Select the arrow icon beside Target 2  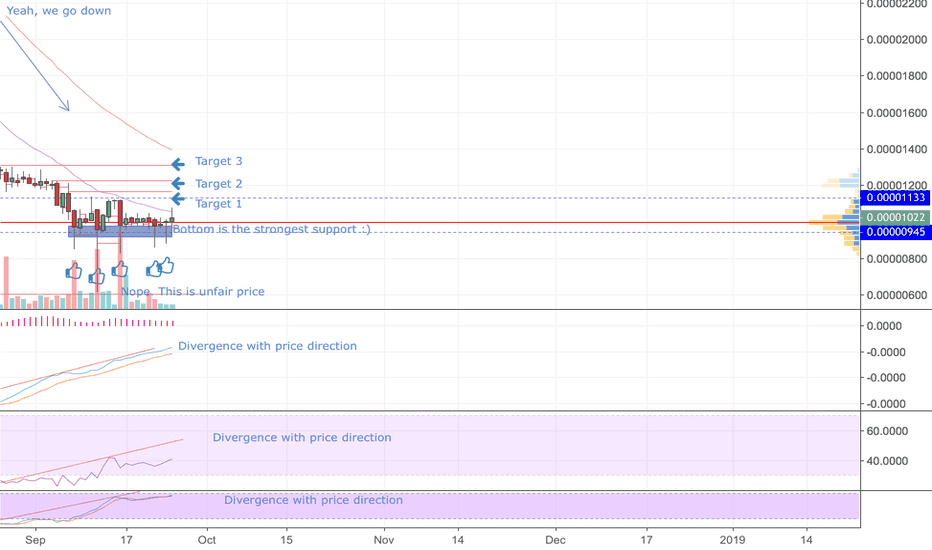point(178,184)
